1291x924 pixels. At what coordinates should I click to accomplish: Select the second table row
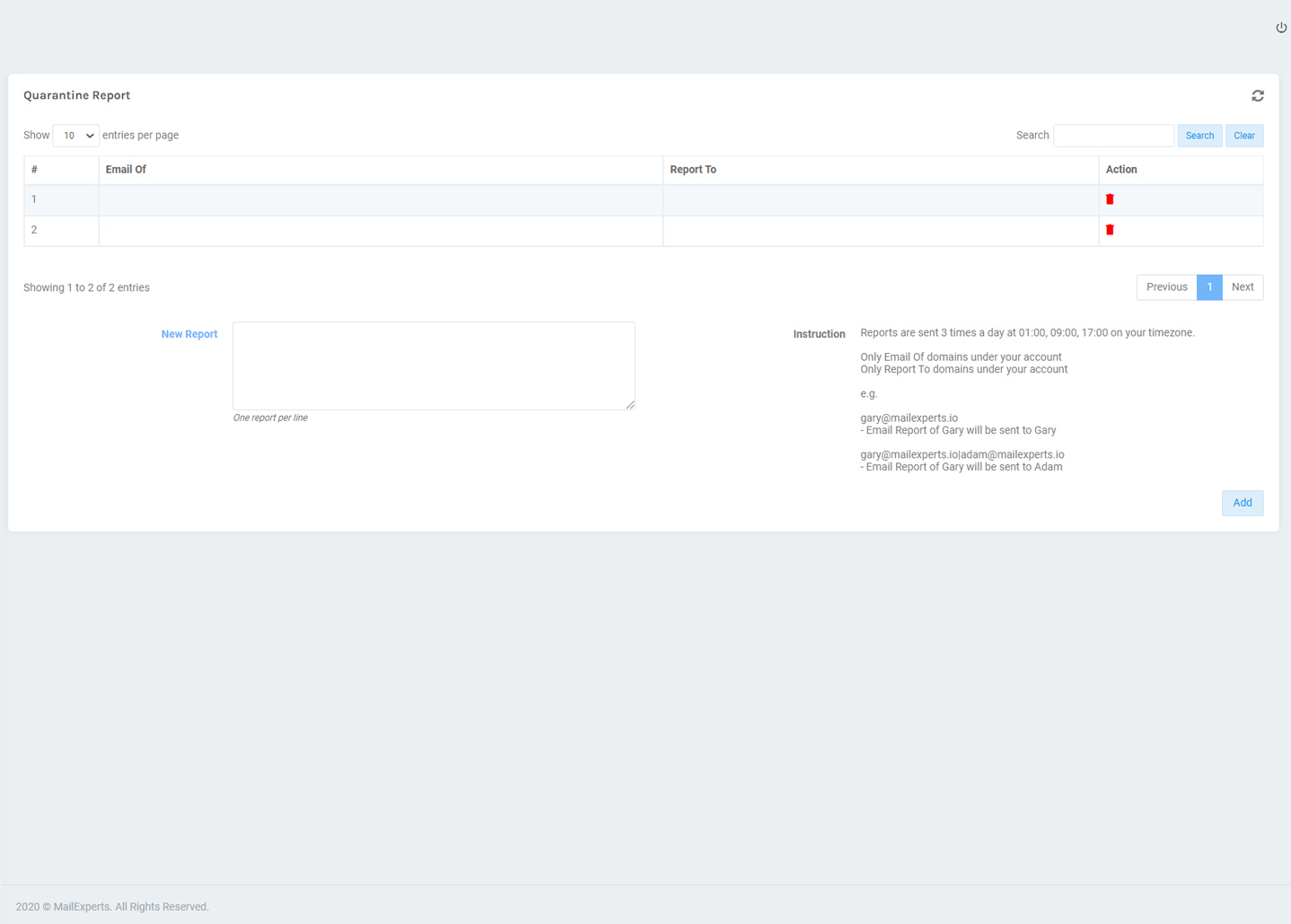(x=377, y=229)
